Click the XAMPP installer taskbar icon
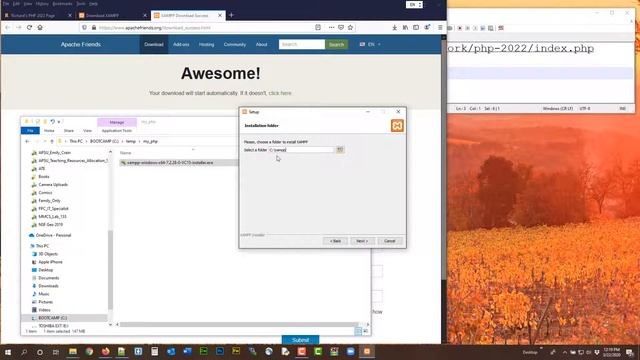This screenshot has height=360, width=640. 367,351
